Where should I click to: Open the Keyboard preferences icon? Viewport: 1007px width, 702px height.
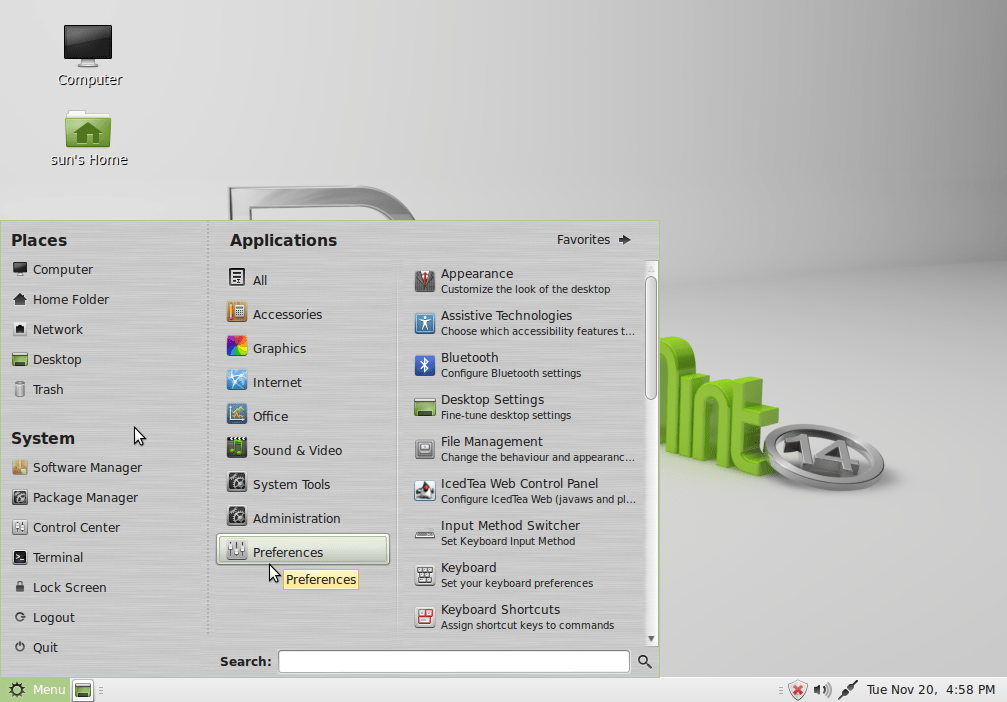(x=425, y=575)
